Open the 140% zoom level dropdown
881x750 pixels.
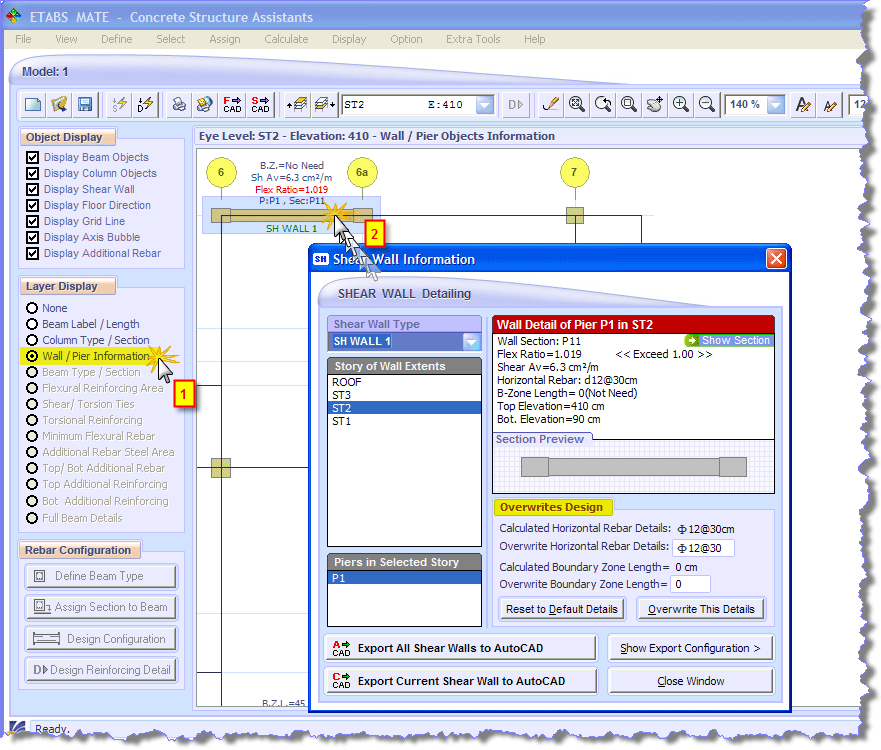pyautogui.click(x=776, y=105)
